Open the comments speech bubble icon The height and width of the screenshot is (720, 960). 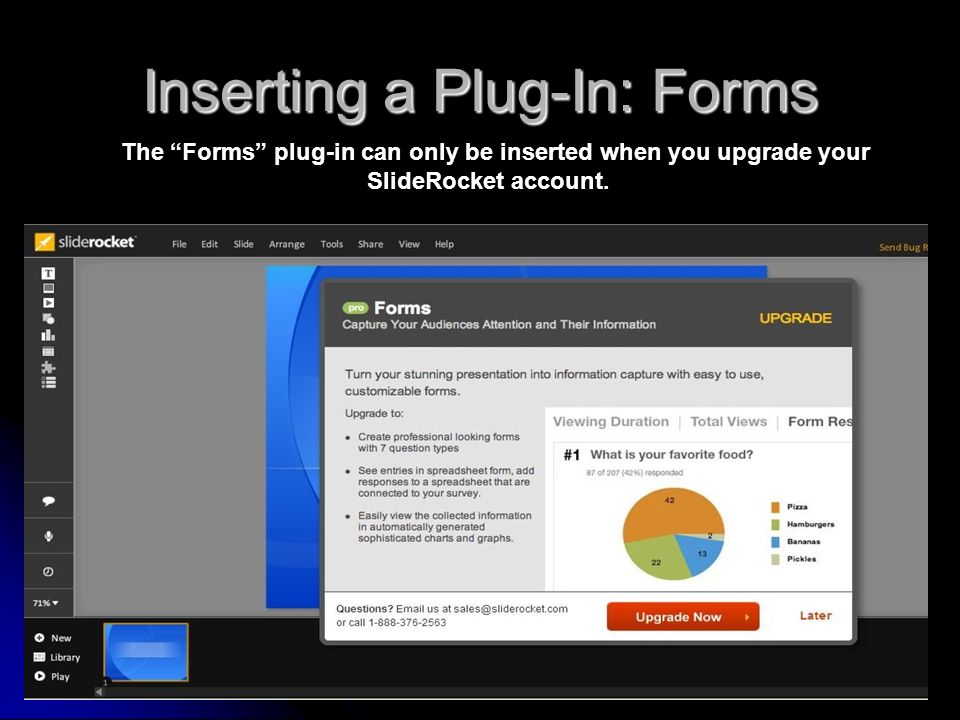tap(48, 501)
